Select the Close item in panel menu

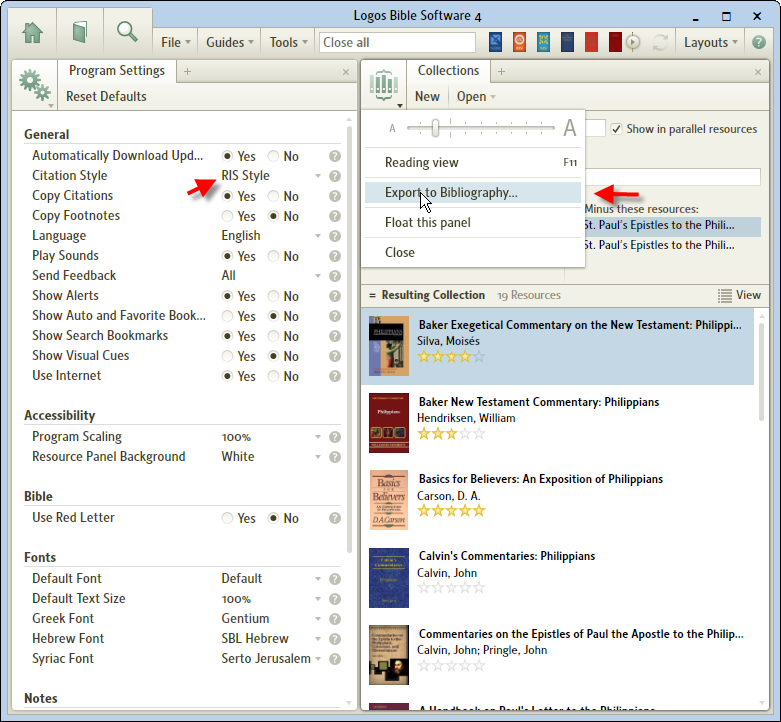tap(473, 252)
